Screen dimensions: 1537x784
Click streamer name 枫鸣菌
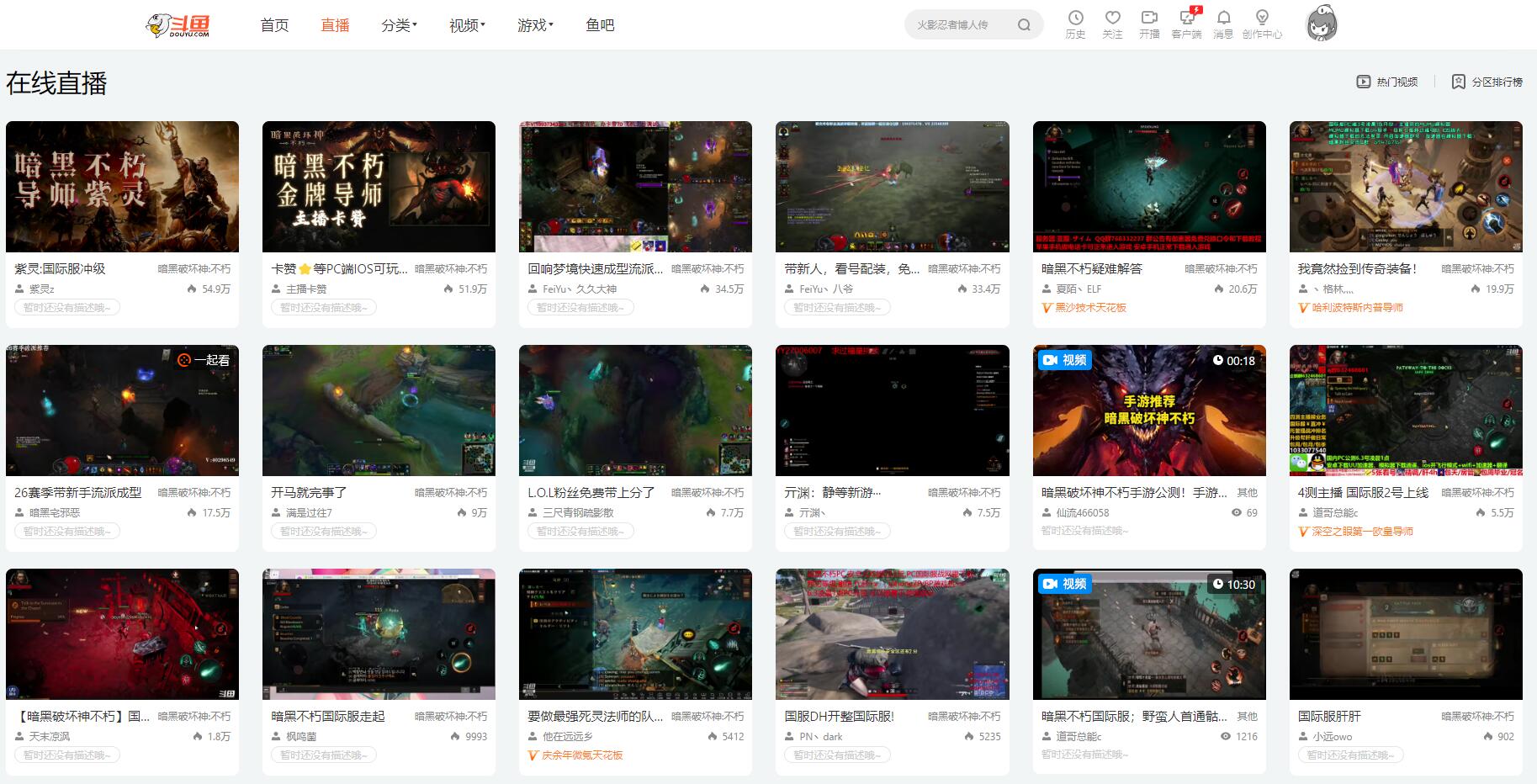(x=301, y=736)
